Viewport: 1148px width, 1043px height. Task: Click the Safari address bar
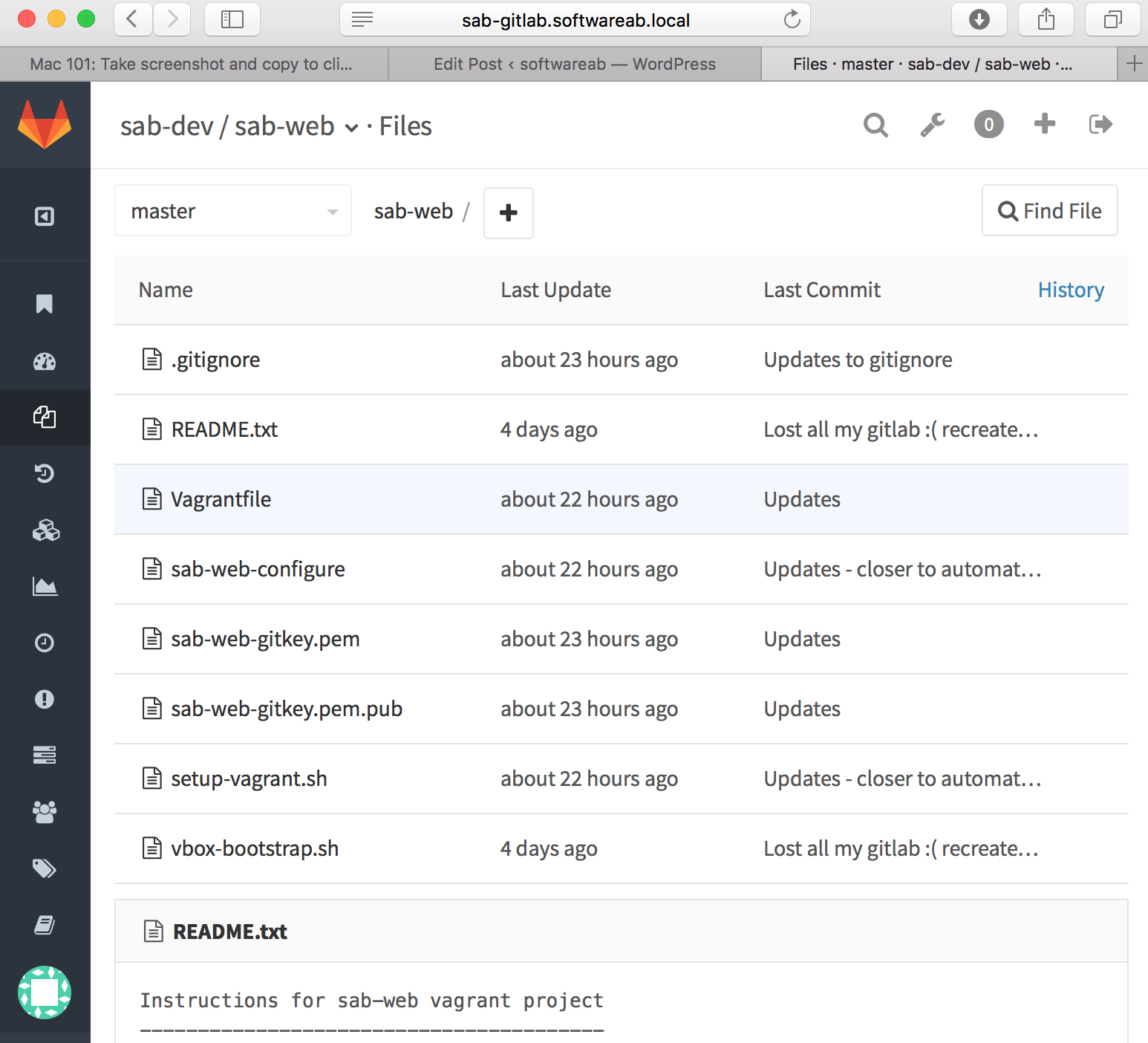tap(575, 20)
